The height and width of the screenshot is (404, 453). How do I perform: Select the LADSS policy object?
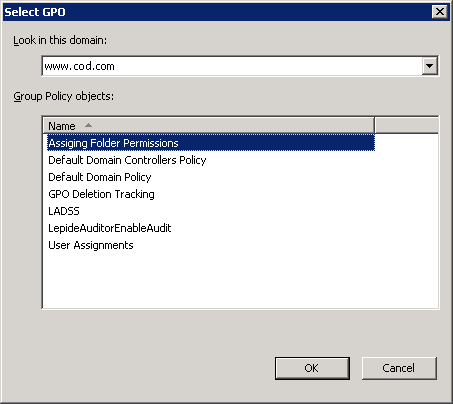tap(64, 211)
